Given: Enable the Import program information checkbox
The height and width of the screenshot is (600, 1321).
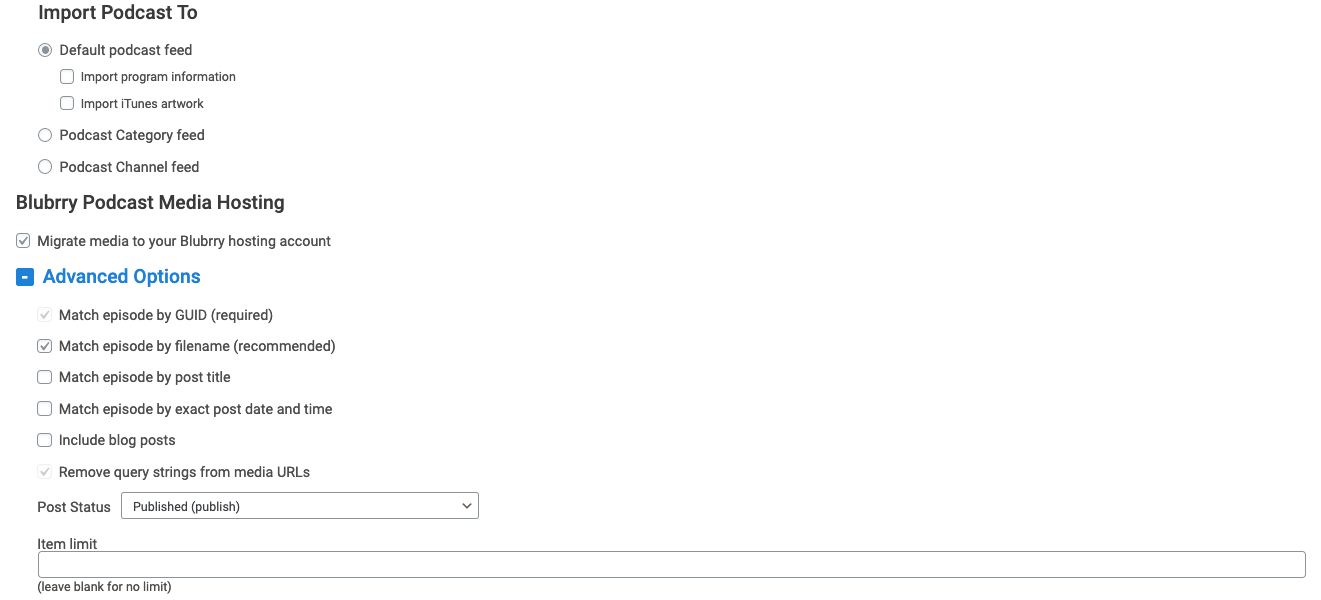Looking at the screenshot, I should coord(67,76).
